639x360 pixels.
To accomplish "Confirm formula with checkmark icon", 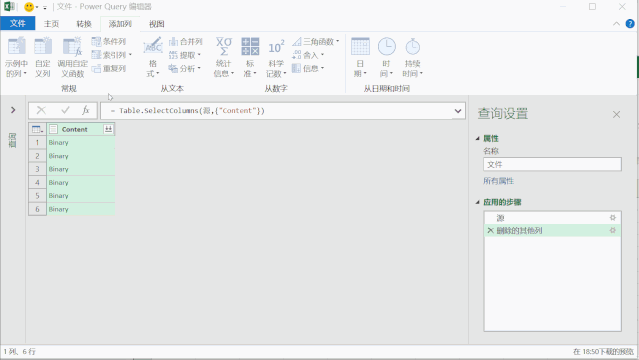I will pos(65,110).
